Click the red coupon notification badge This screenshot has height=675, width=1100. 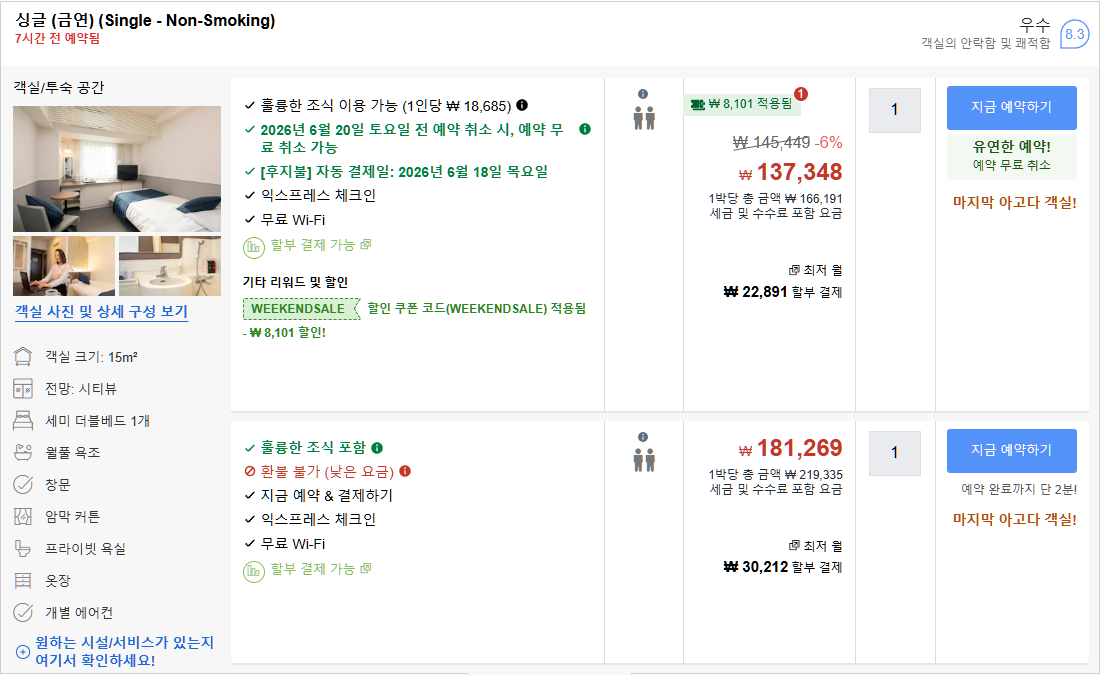pos(801,94)
